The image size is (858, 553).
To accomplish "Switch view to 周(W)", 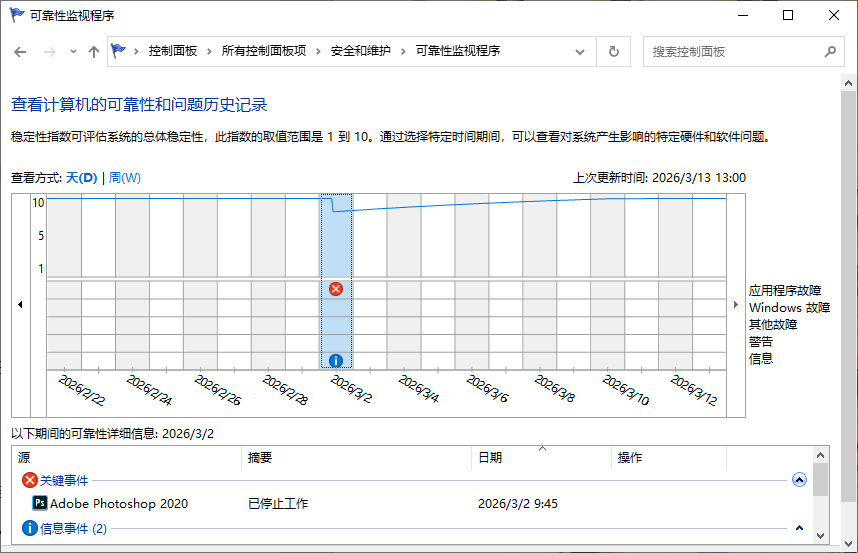I will tap(125, 178).
